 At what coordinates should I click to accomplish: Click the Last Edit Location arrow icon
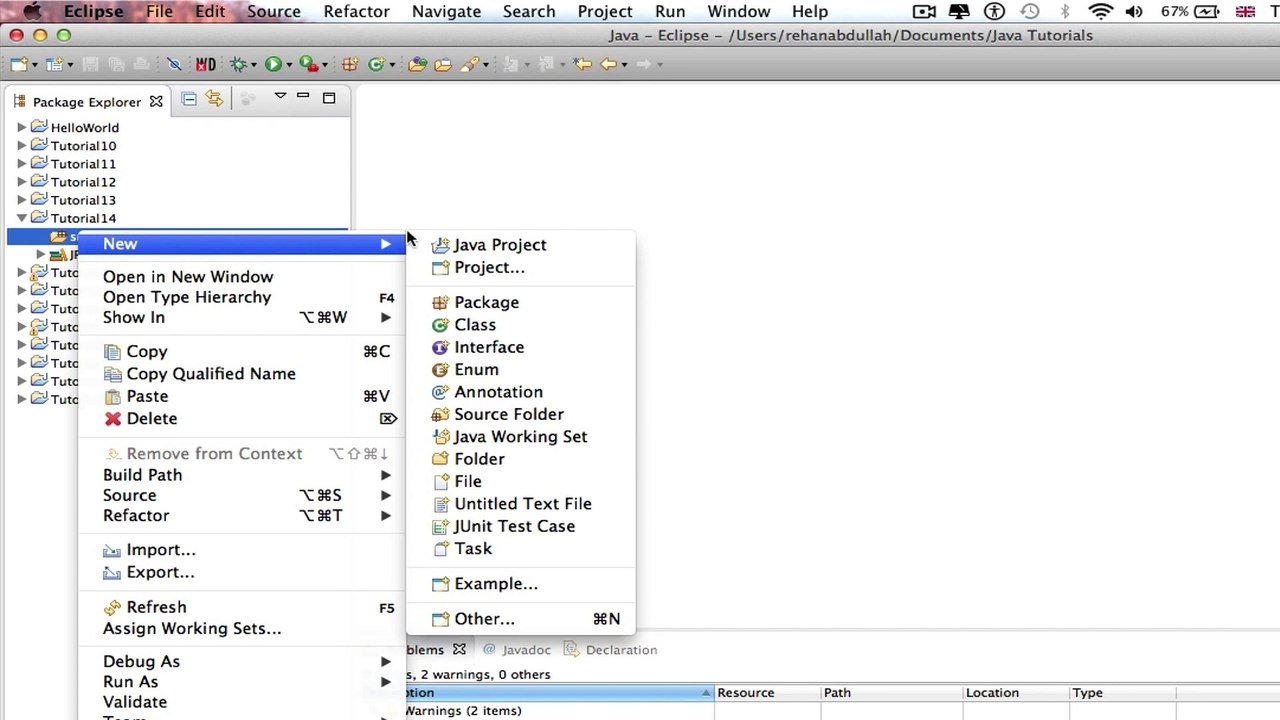[x=582, y=64]
